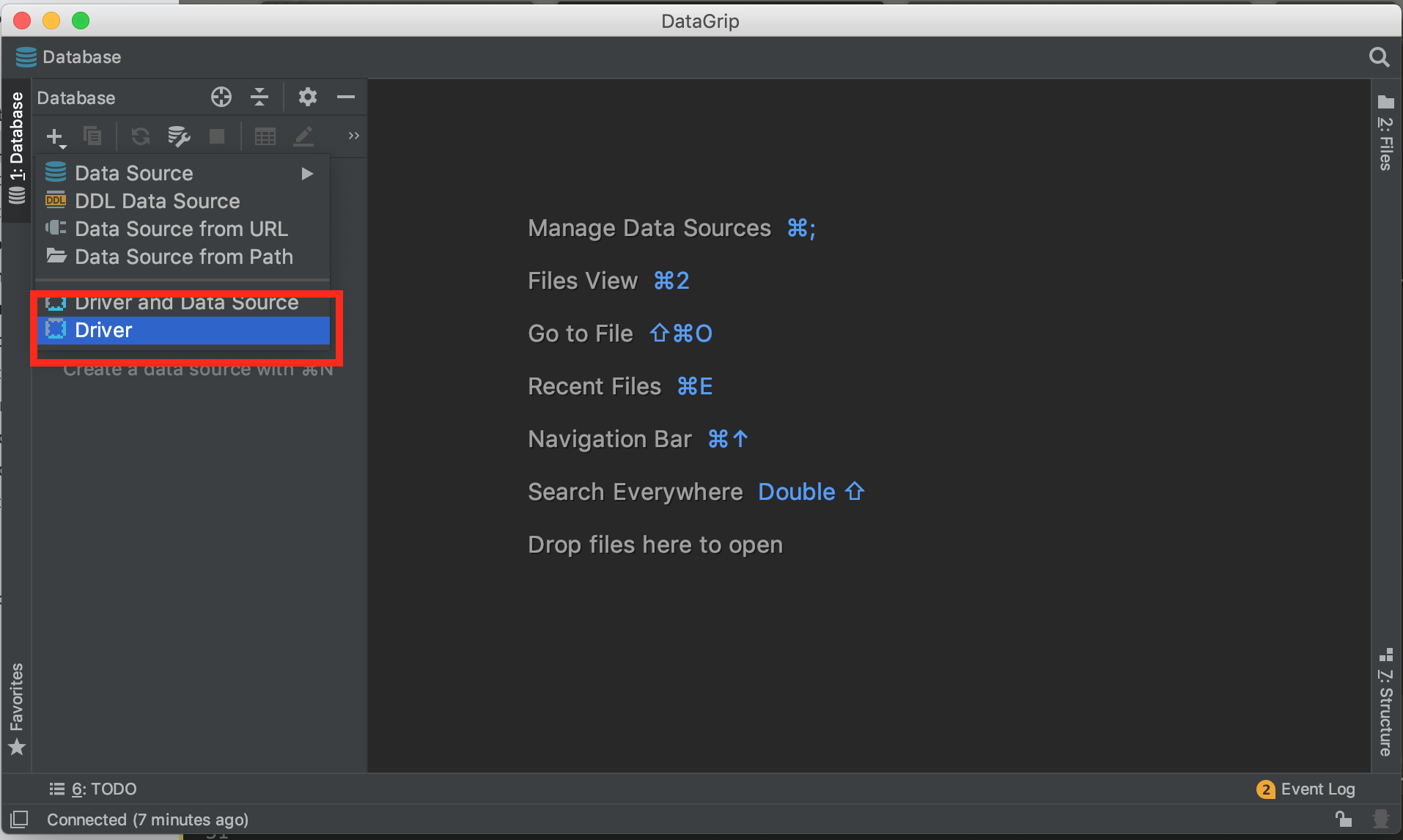Click the Refresh icon in Database toolbar
The height and width of the screenshot is (840, 1403).
140,136
